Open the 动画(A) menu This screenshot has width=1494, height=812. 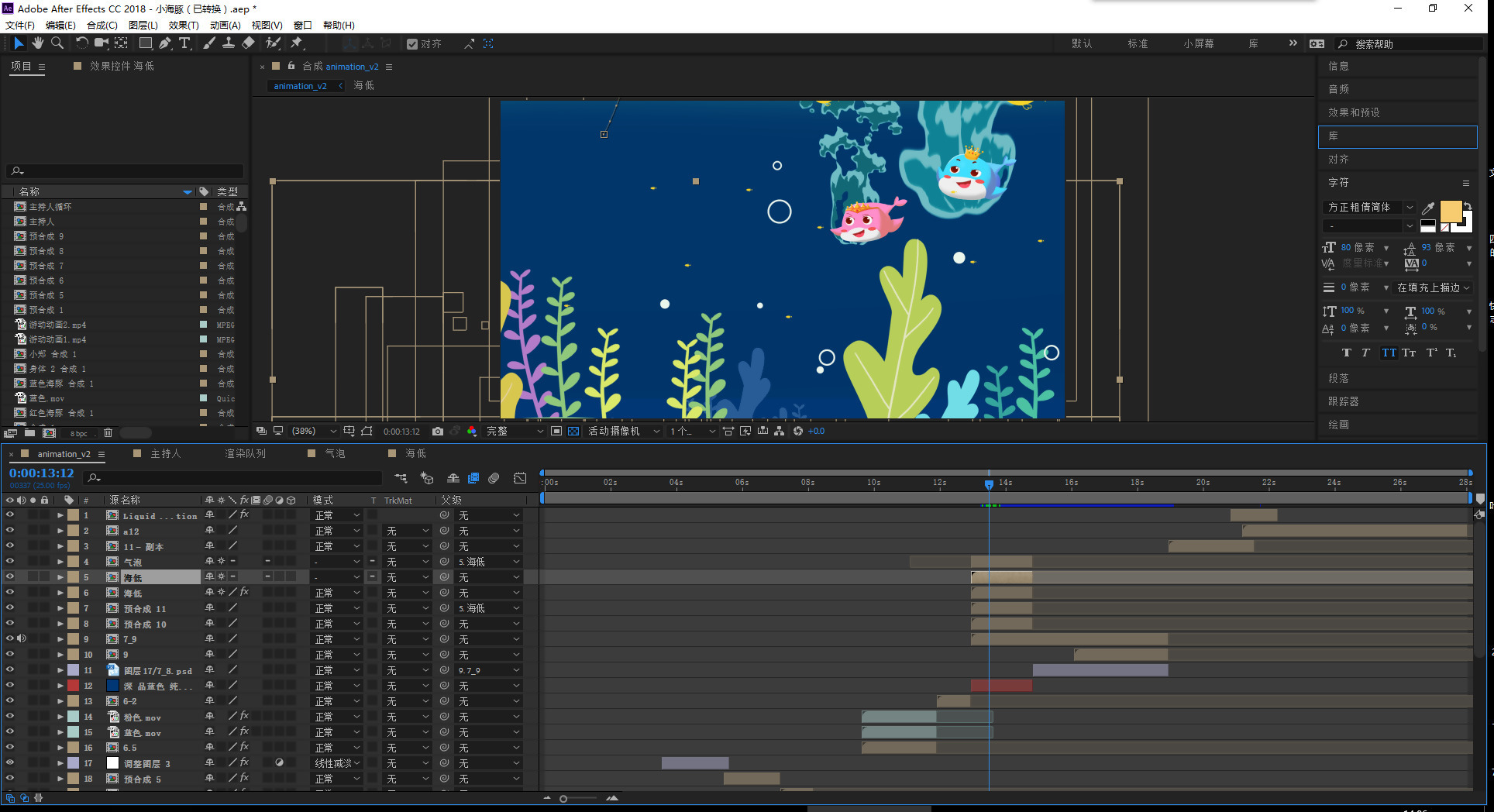[225, 26]
